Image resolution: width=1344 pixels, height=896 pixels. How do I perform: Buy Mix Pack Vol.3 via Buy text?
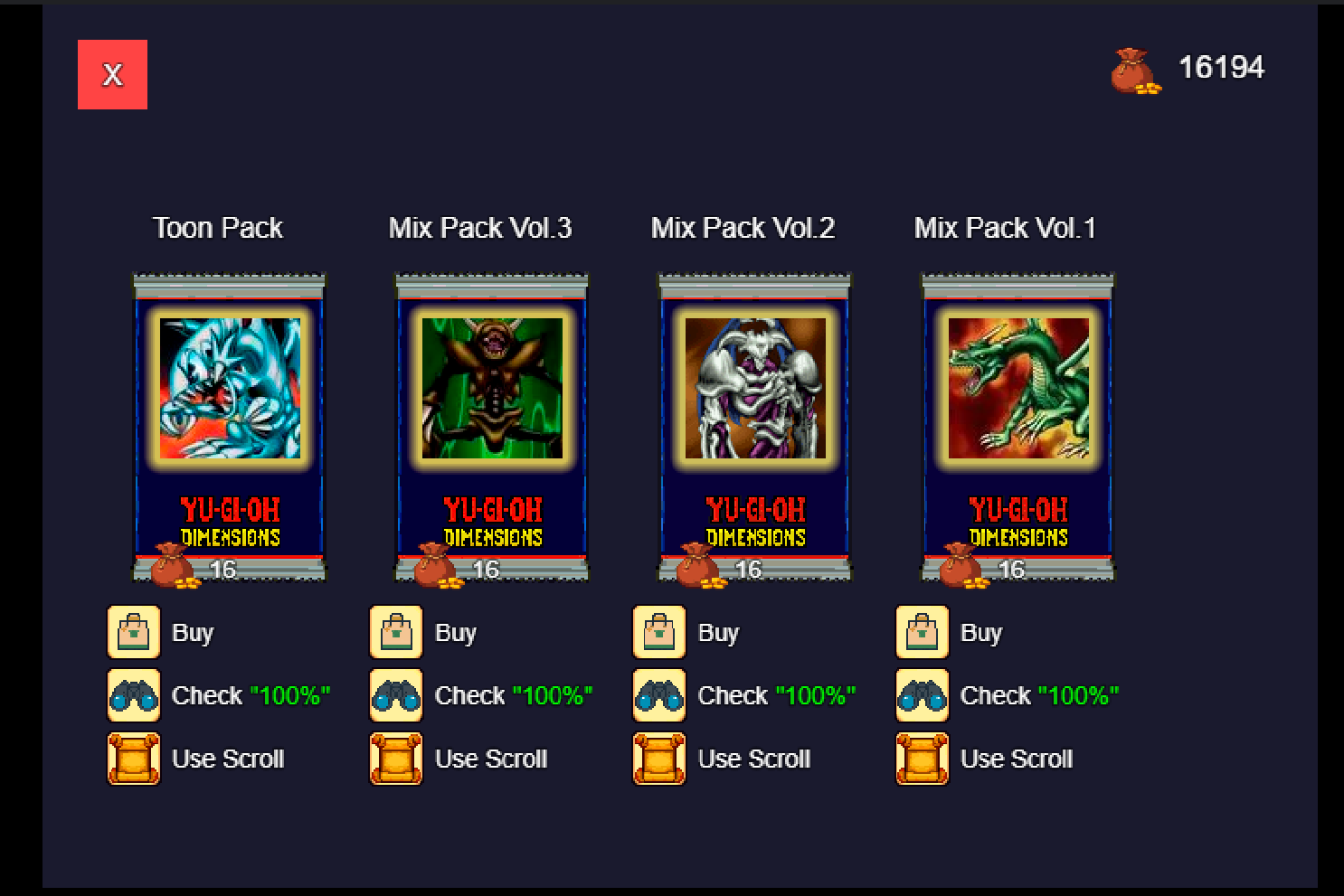click(x=456, y=633)
